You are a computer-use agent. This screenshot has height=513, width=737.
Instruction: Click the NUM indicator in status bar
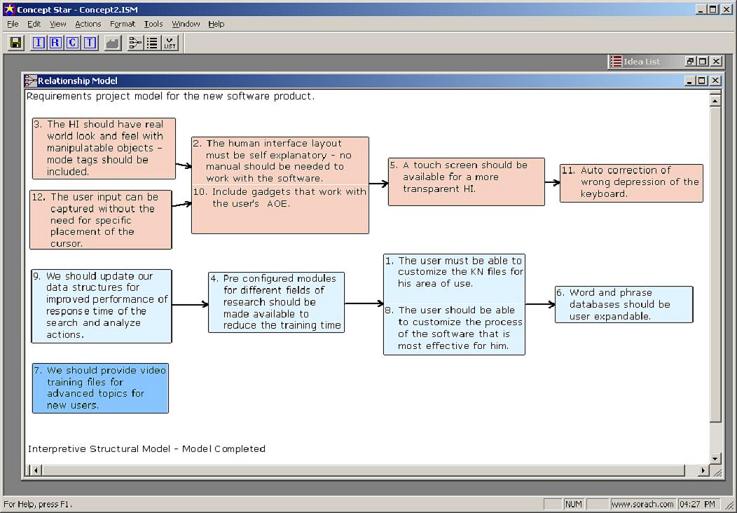(x=573, y=504)
